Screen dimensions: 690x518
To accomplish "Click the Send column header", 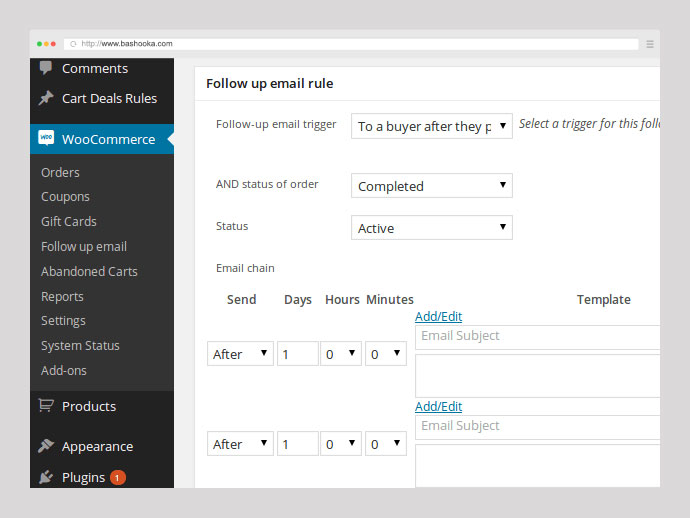I will tap(242, 300).
